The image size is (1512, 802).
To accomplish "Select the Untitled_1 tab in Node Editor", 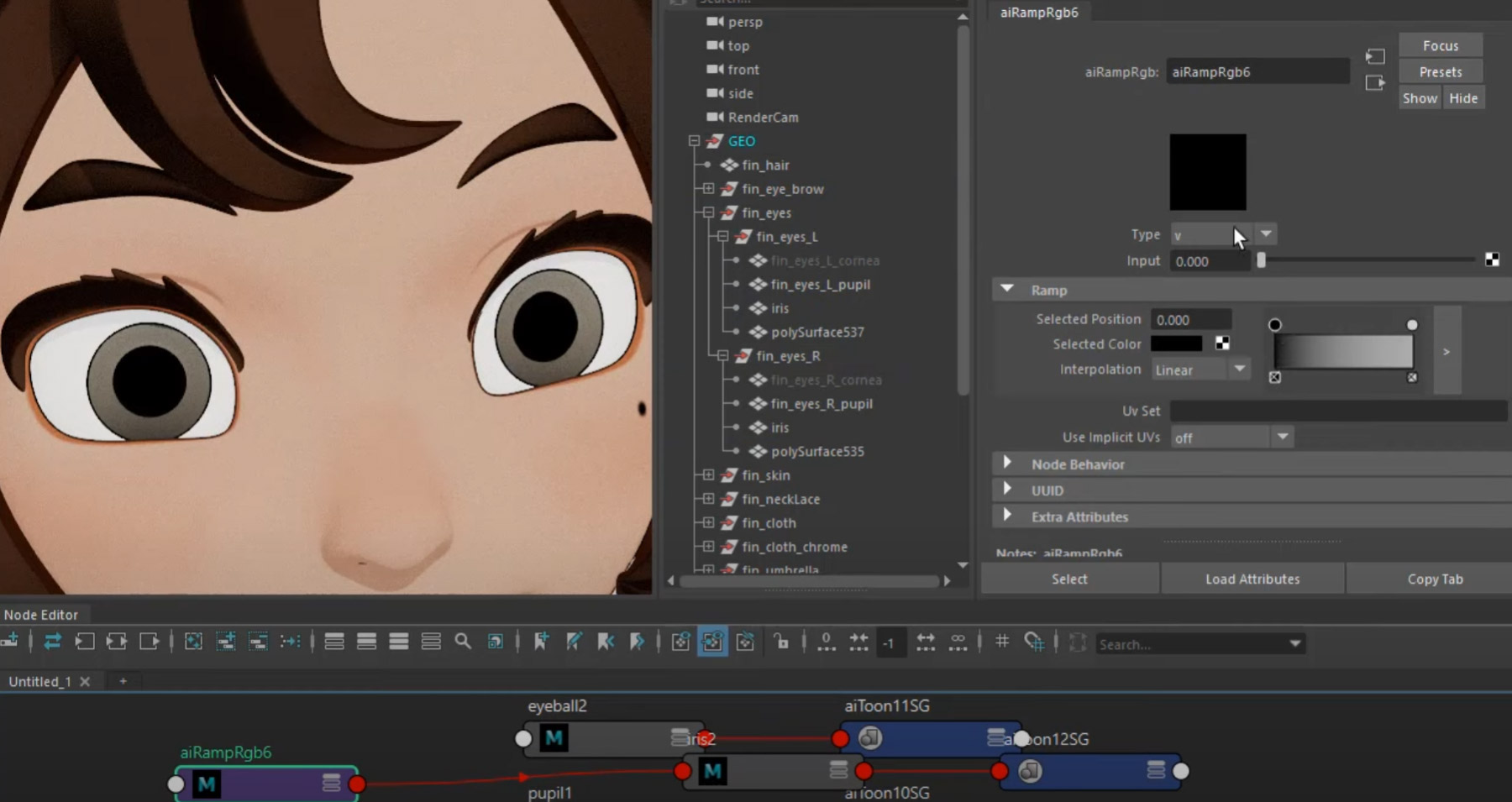I will tap(39, 681).
